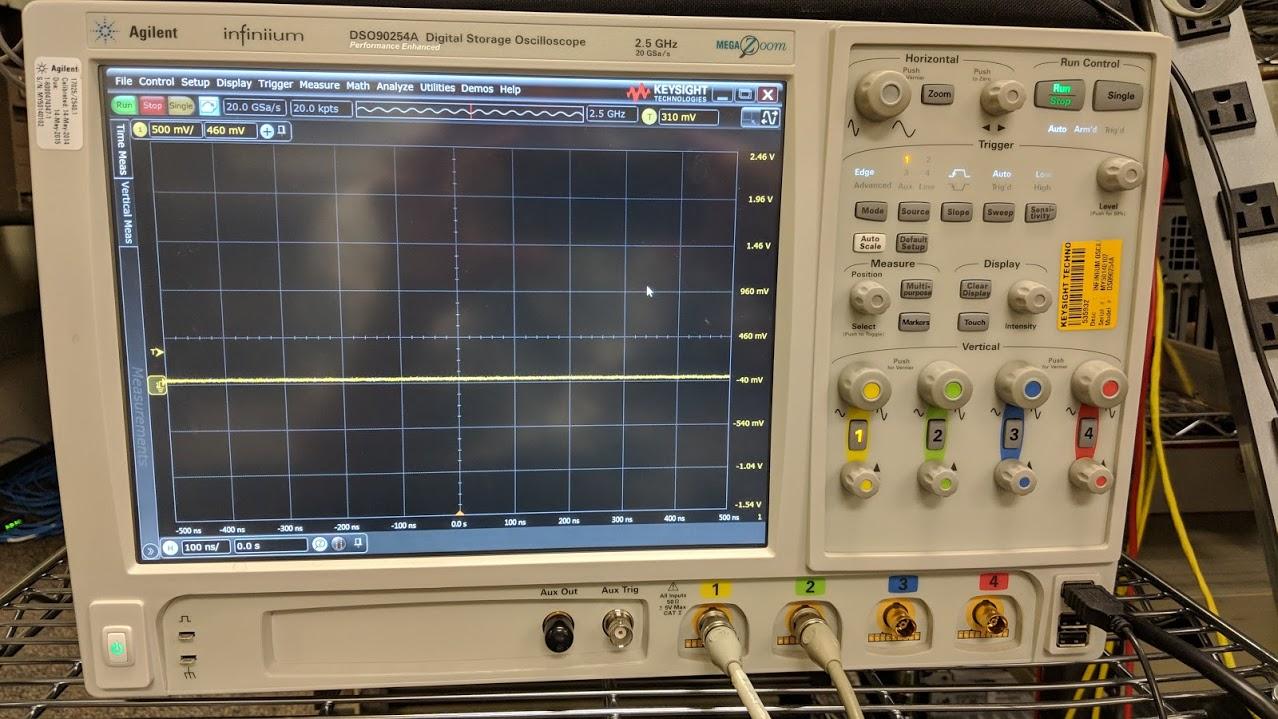This screenshot has height=719, width=1278.
Task: Select the 310 mV trigger level field
Action: pyautogui.click(x=689, y=117)
